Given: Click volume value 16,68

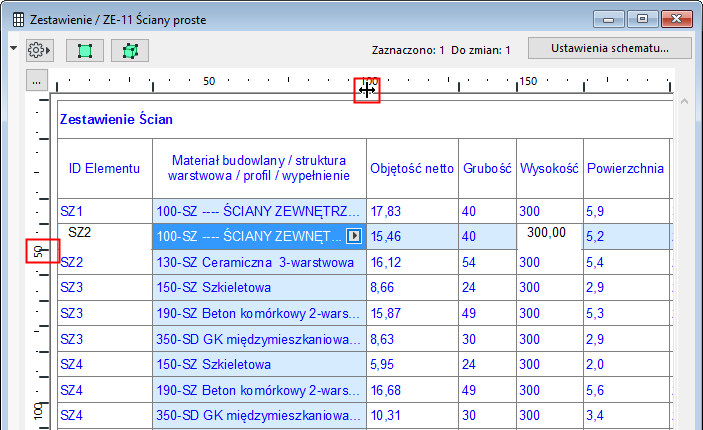Looking at the screenshot, I should pos(386,390).
